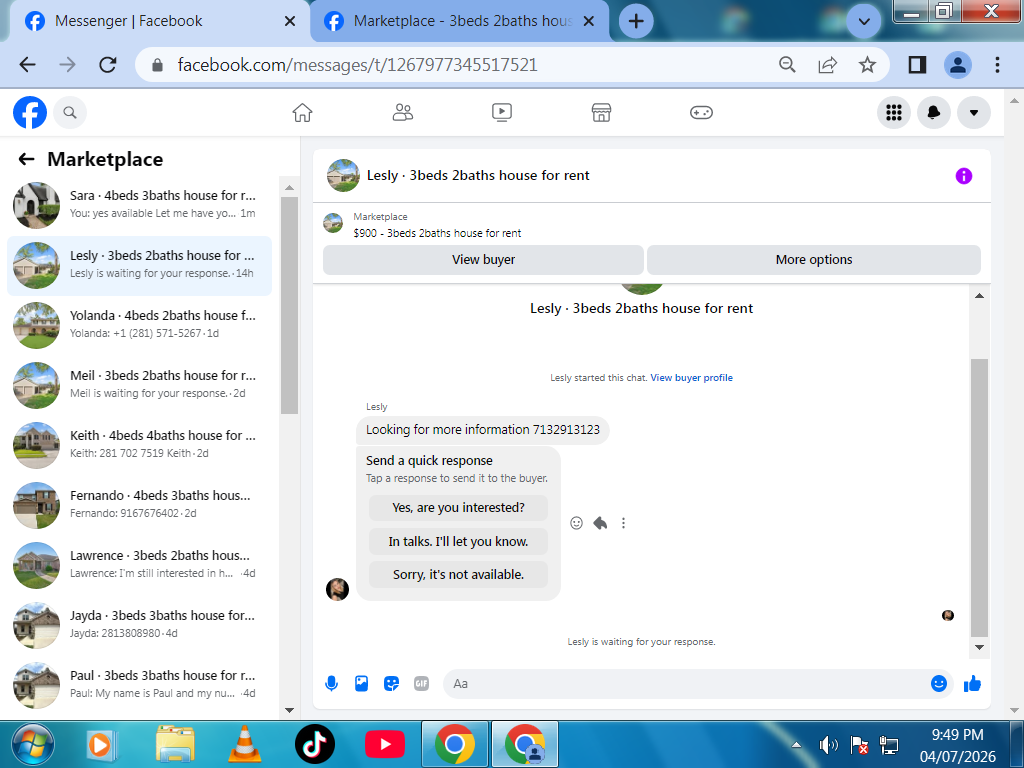The image size is (1024, 768).
Task: Open a new browser tab
Action: tap(636, 22)
